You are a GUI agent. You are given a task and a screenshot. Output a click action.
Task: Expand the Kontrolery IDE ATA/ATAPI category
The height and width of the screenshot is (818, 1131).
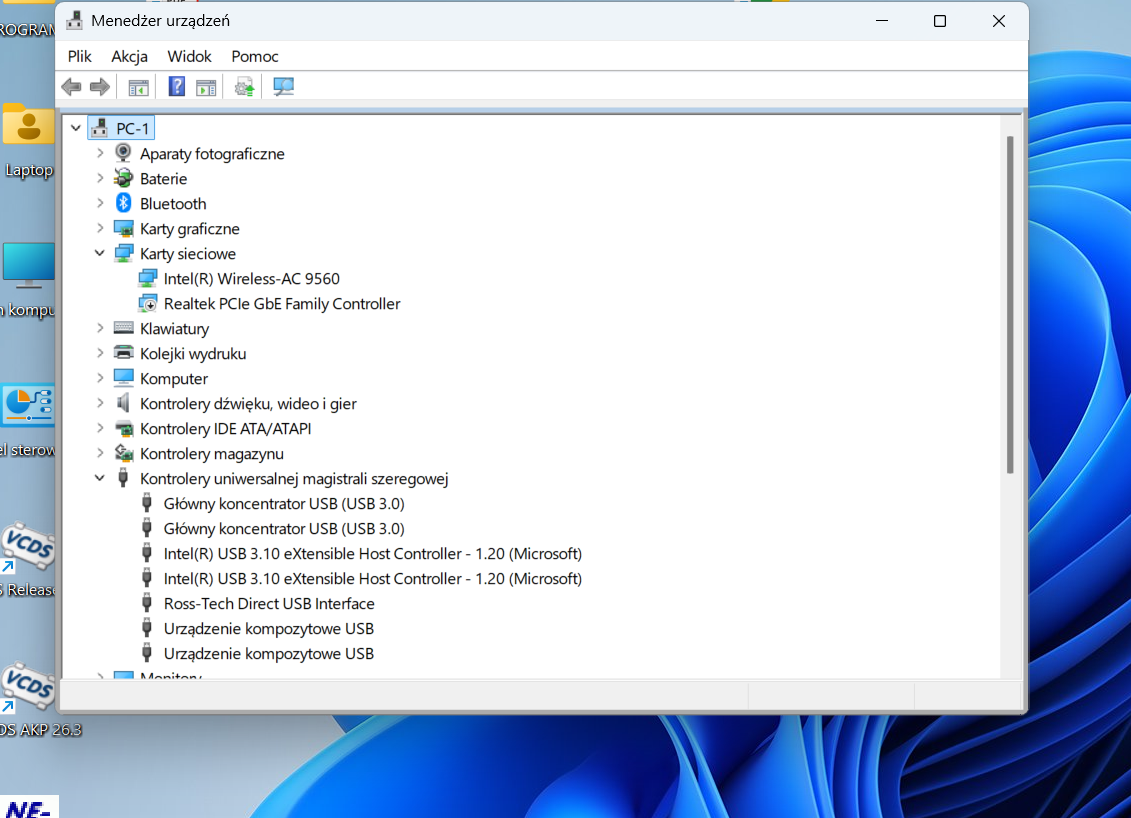coord(100,428)
